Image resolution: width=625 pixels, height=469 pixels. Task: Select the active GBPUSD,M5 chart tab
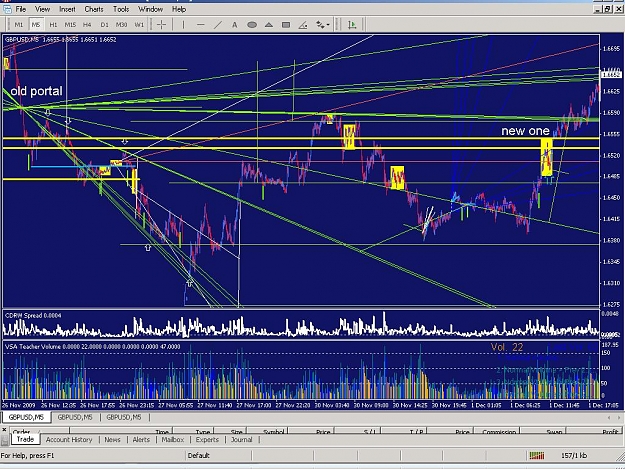pos(26,417)
